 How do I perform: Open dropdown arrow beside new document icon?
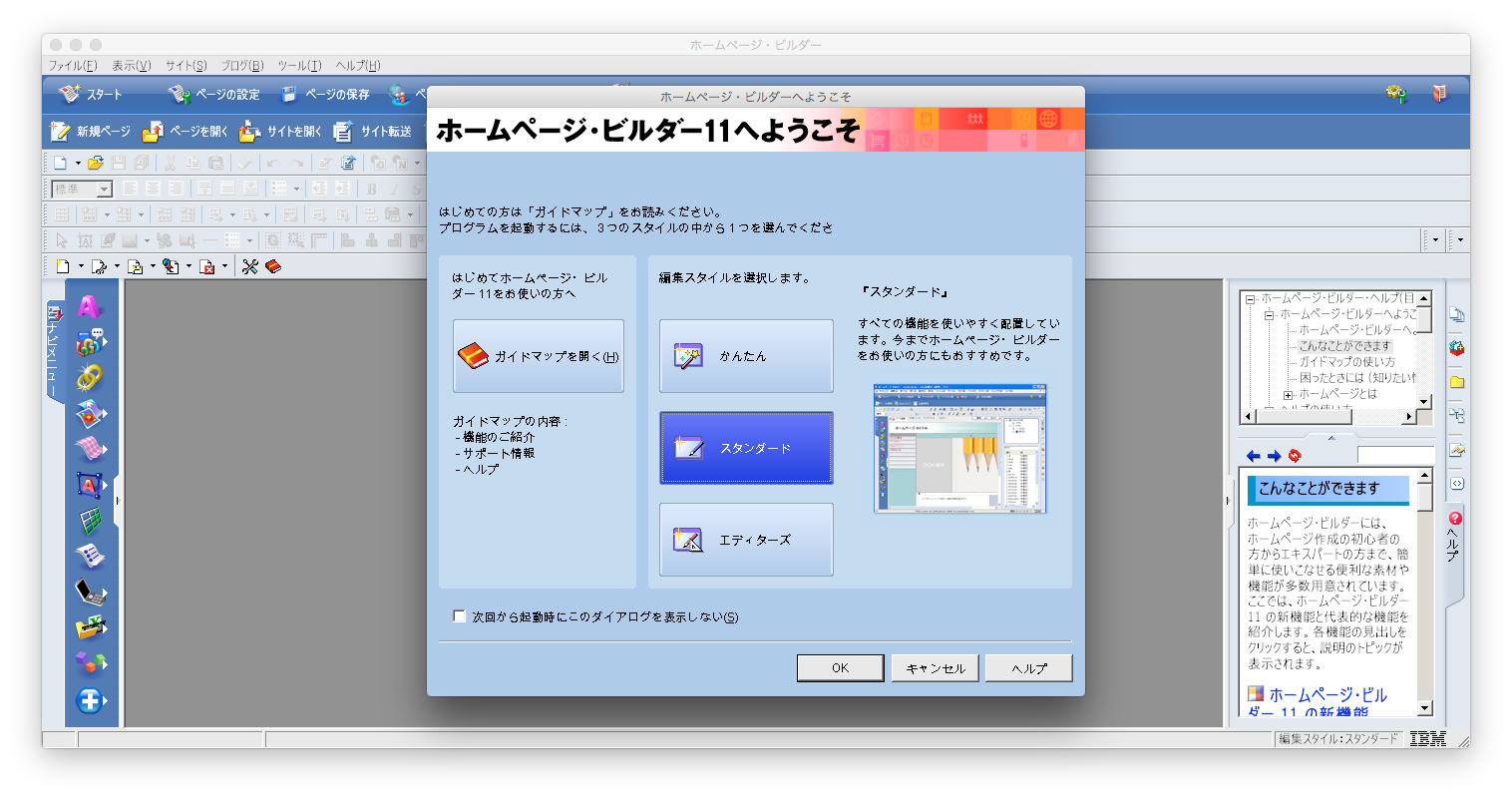(x=78, y=163)
